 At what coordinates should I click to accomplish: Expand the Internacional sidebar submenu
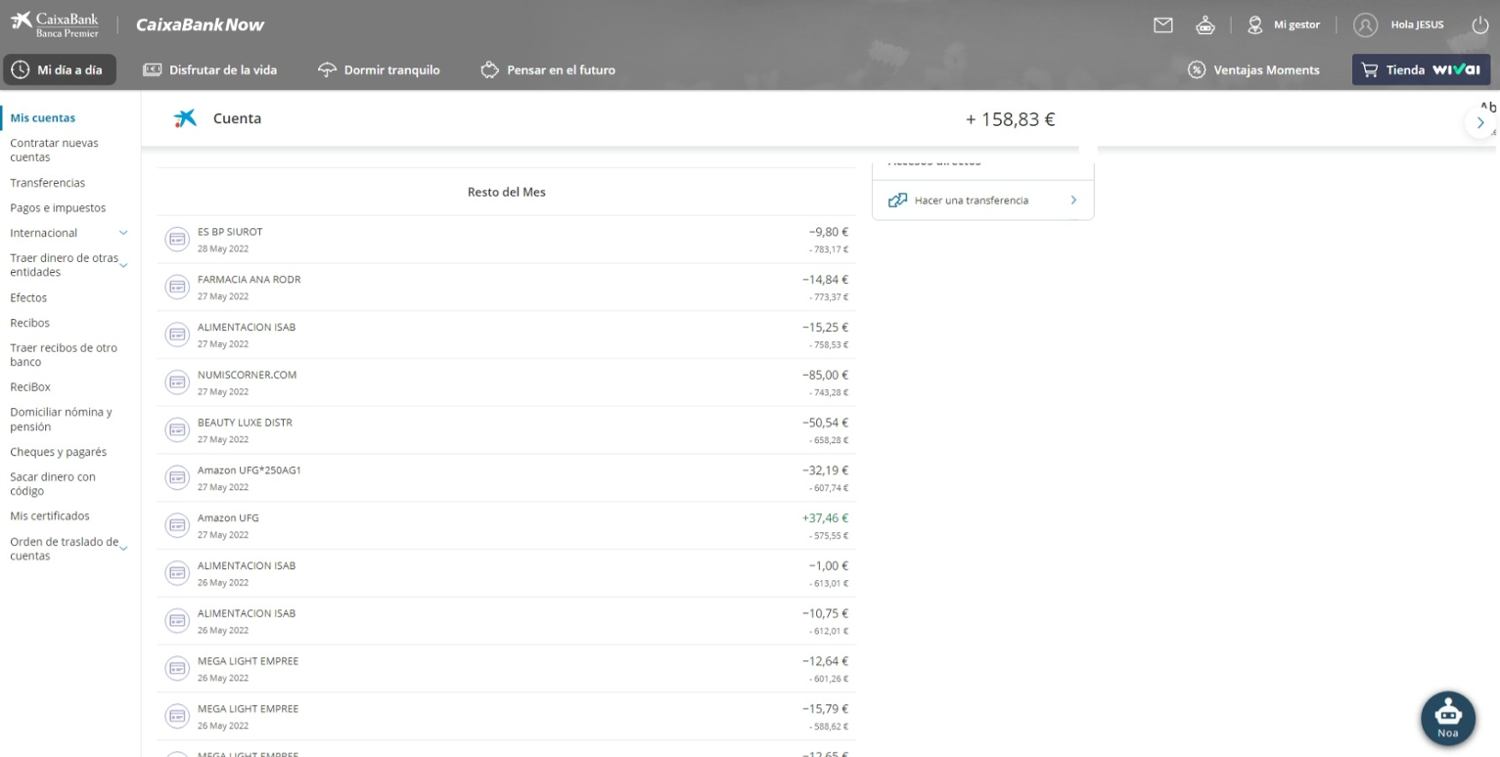123,233
